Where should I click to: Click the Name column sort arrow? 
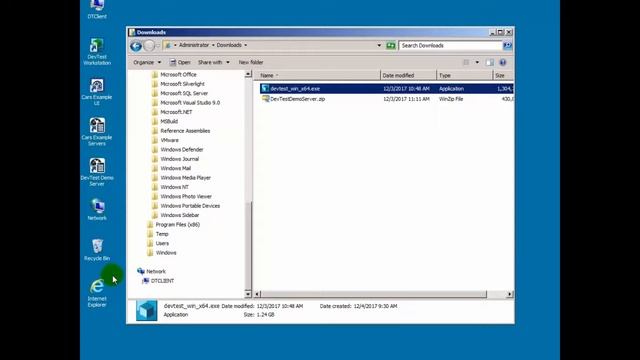[277, 76]
